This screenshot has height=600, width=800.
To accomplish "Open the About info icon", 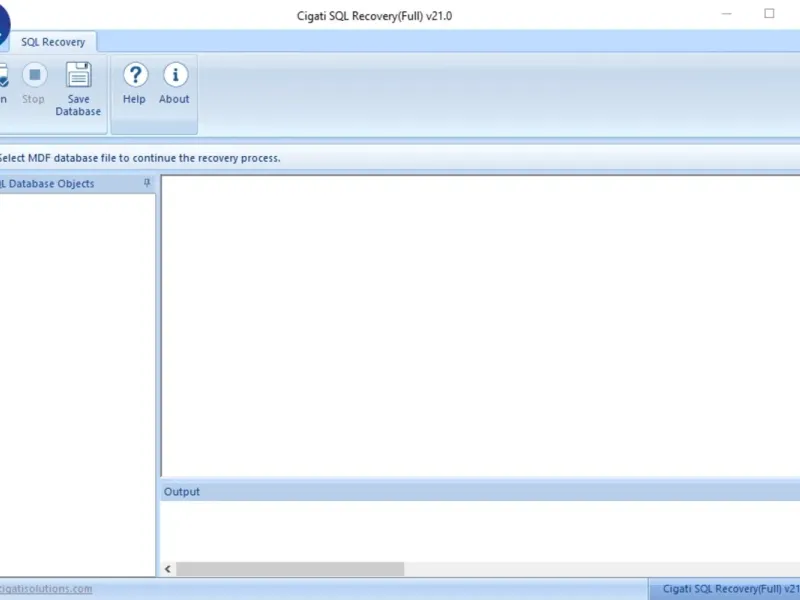I will point(175,75).
